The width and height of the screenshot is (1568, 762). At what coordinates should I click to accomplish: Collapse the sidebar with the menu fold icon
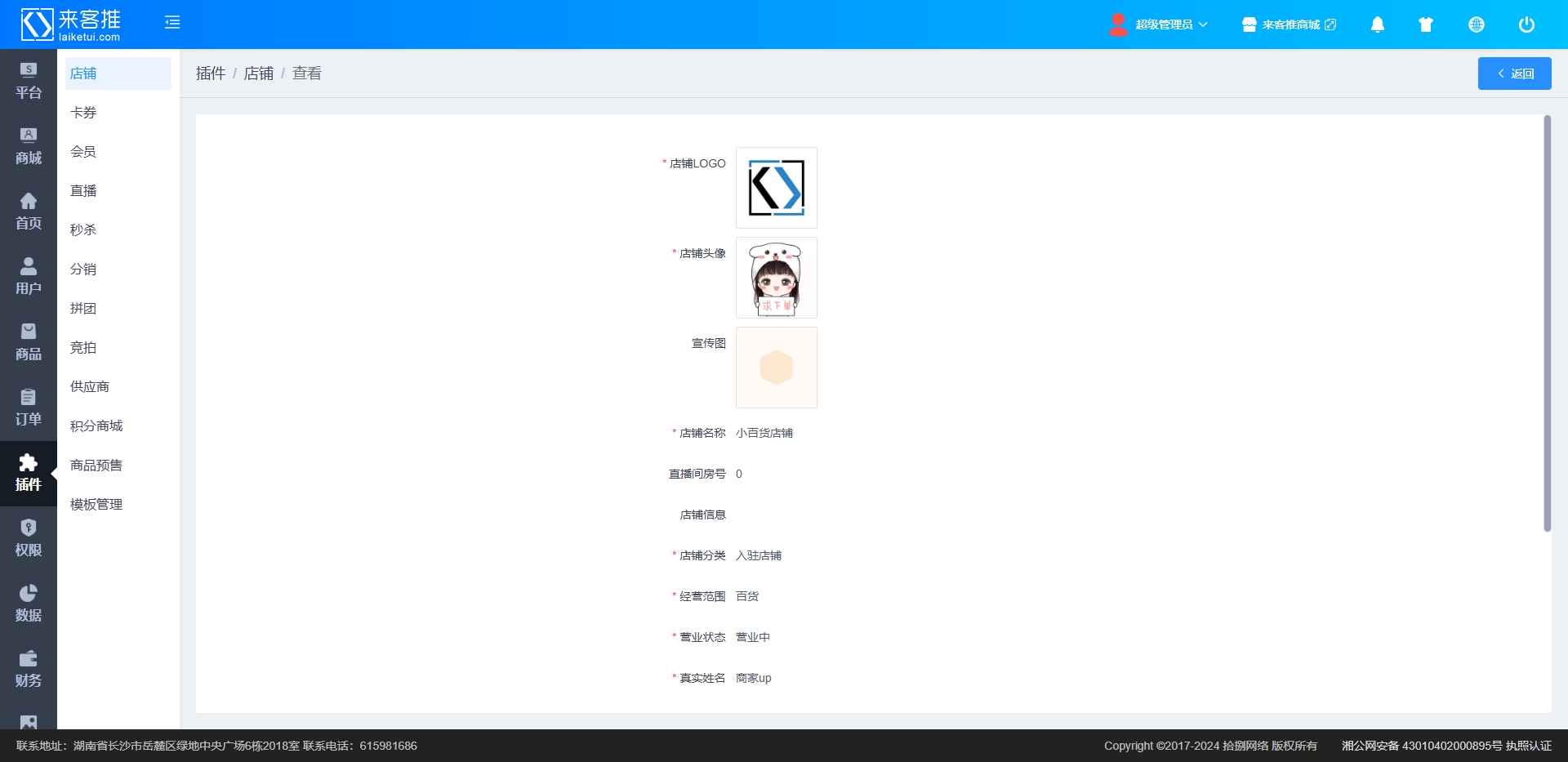click(x=172, y=23)
